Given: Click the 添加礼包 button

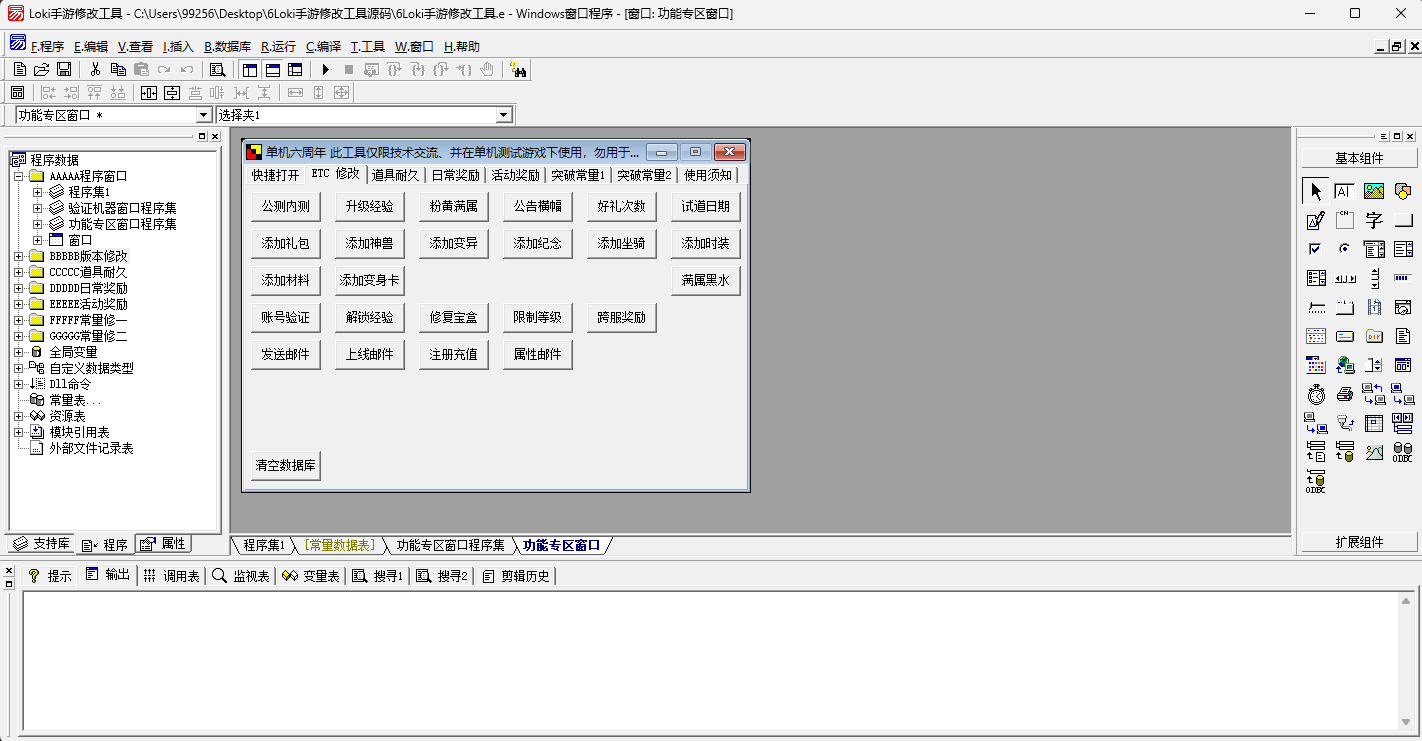Looking at the screenshot, I should pyautogui.click(x=285, y=243).
